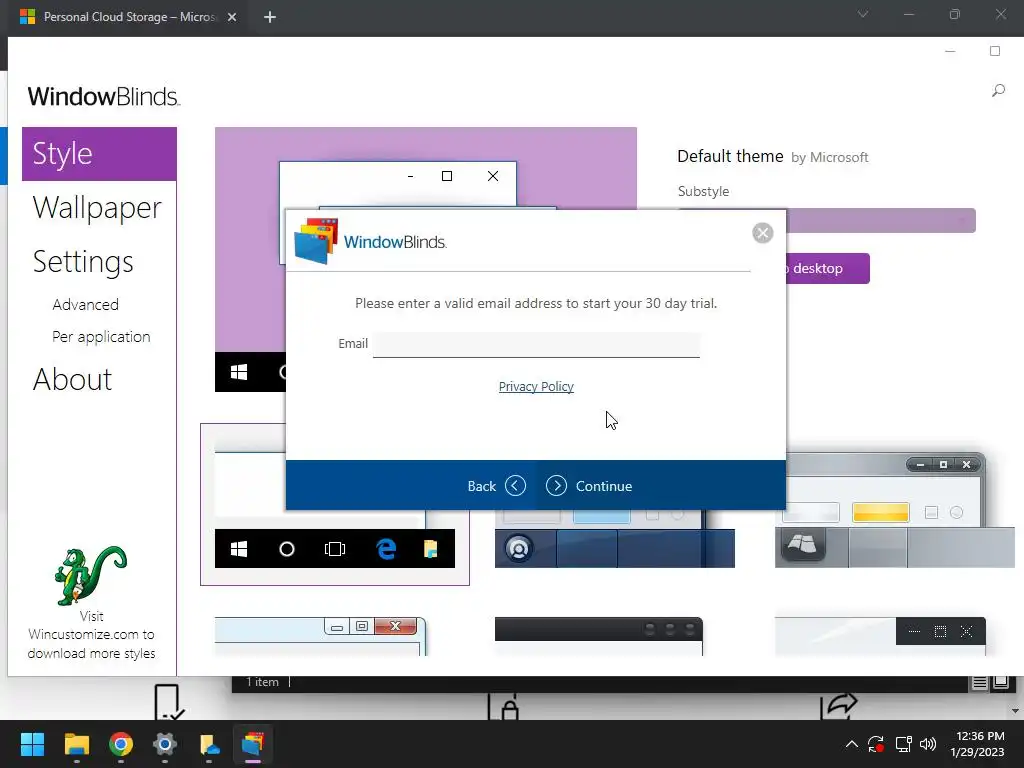Open the browser tab search chevron

click(x=863, y=14)
